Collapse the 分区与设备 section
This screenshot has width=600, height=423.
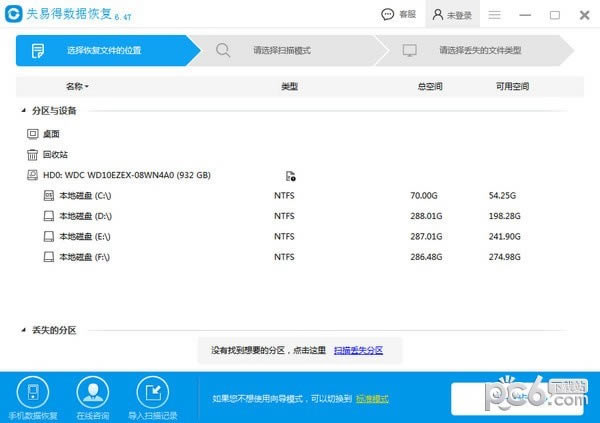click(x=23, y=111)
